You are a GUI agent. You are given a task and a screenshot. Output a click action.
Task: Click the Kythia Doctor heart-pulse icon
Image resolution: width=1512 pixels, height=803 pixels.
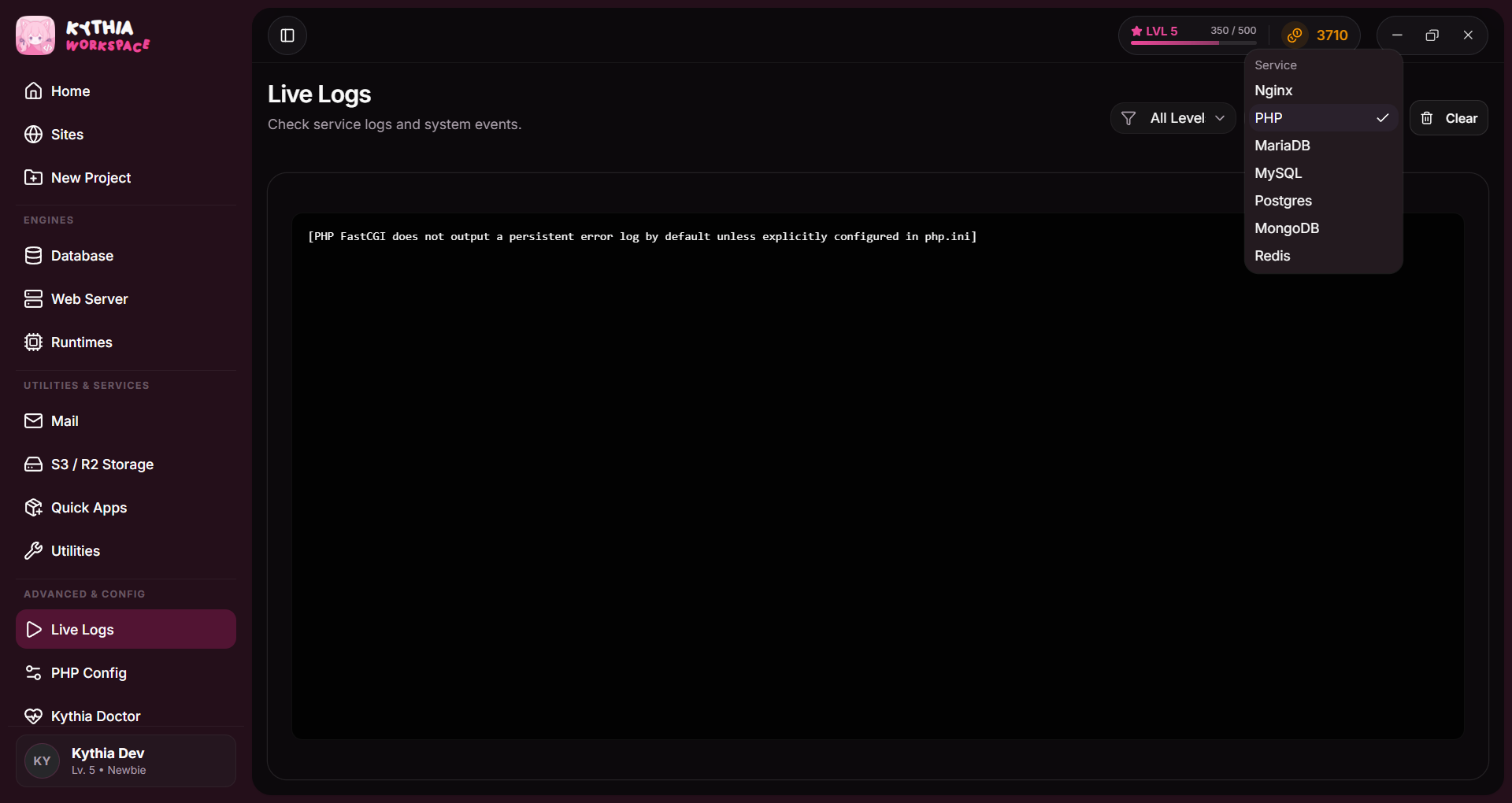[x=33, y=716]
